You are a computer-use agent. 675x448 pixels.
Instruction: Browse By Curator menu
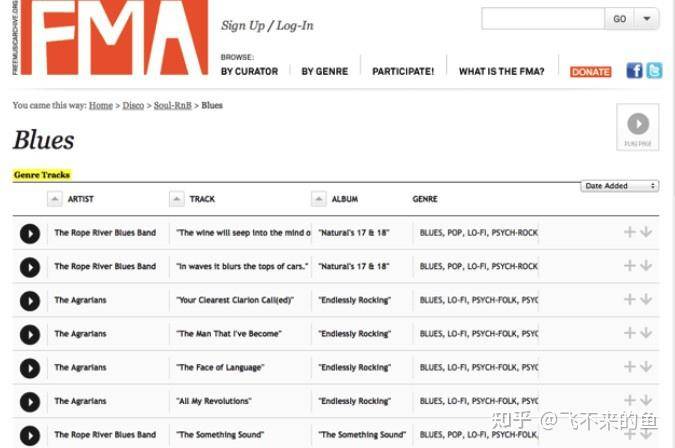(x=249, y=71)
